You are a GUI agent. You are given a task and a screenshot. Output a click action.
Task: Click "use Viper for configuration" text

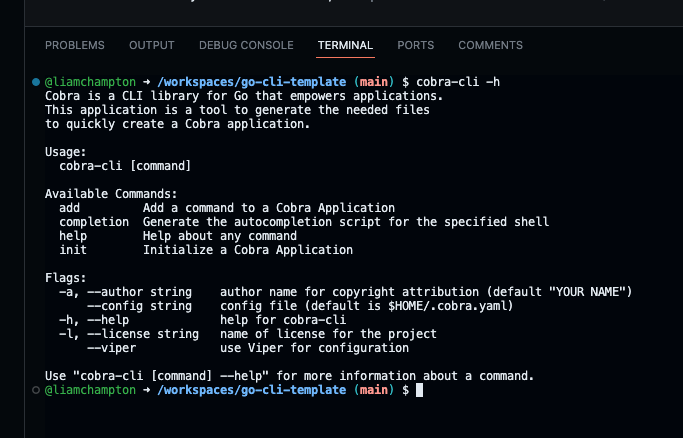[x=314, y=348]
